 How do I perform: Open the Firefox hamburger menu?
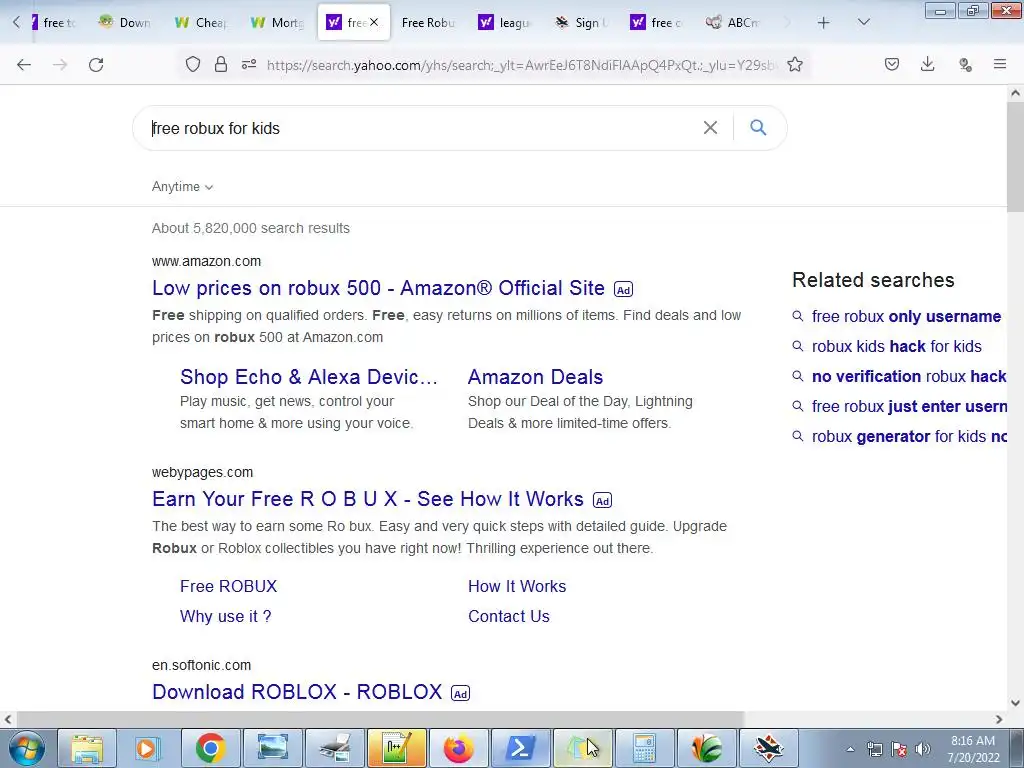pyautogui.click(x=1000, y=64)
